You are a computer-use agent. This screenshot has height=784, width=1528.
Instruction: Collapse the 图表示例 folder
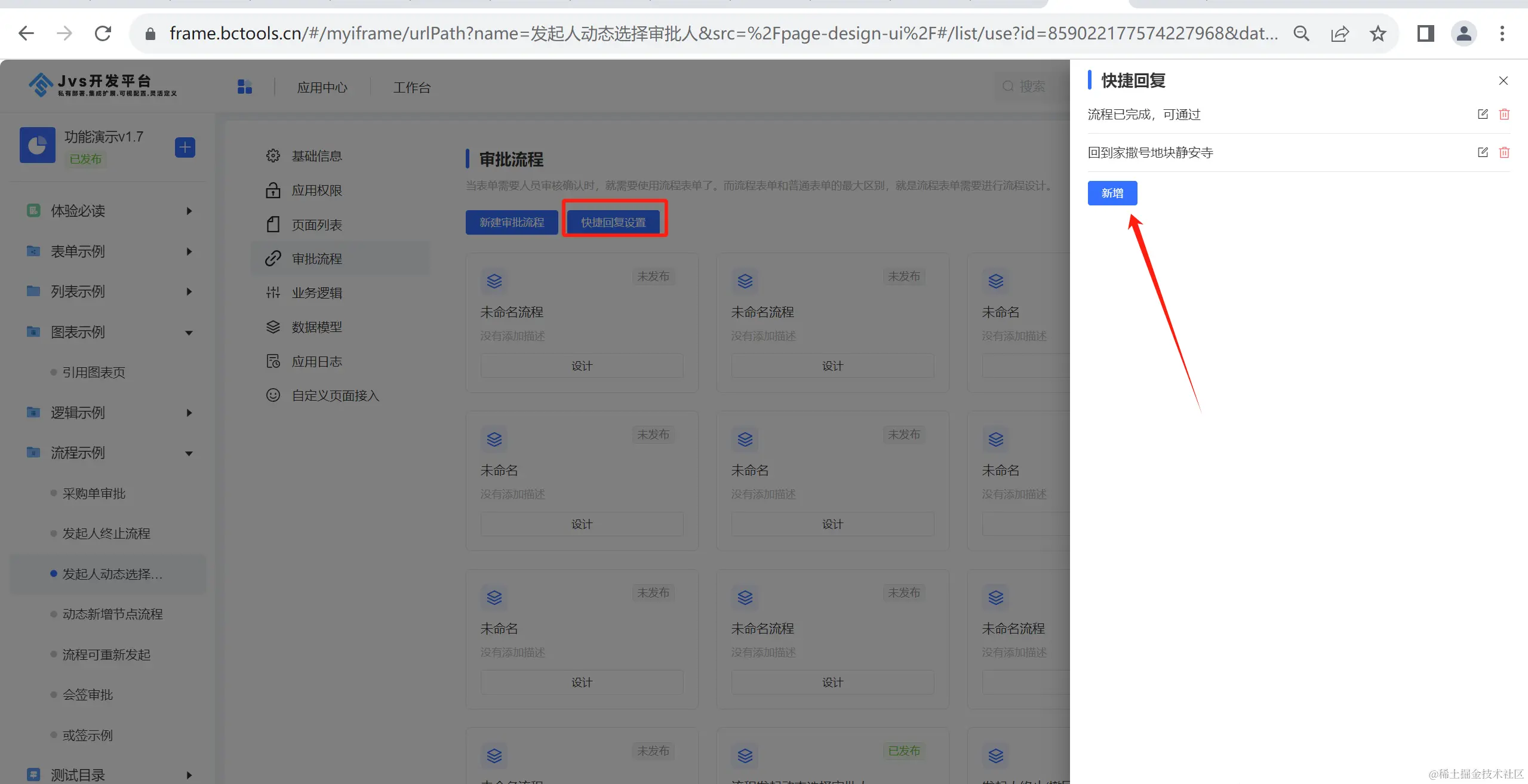point(189,333)
